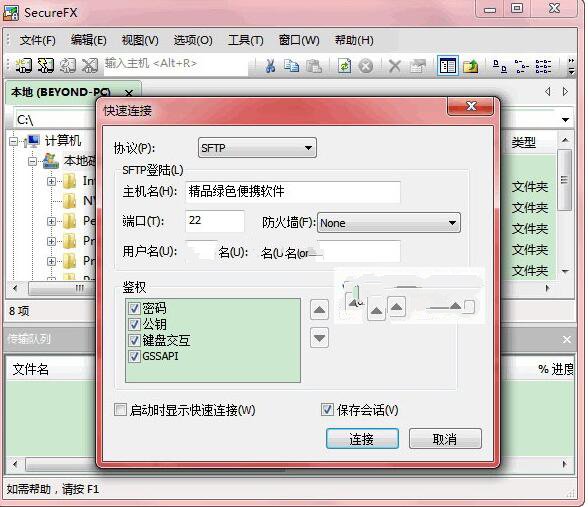
Task: Open the 文件(F) menu
Action: click(x=38, y=40)
